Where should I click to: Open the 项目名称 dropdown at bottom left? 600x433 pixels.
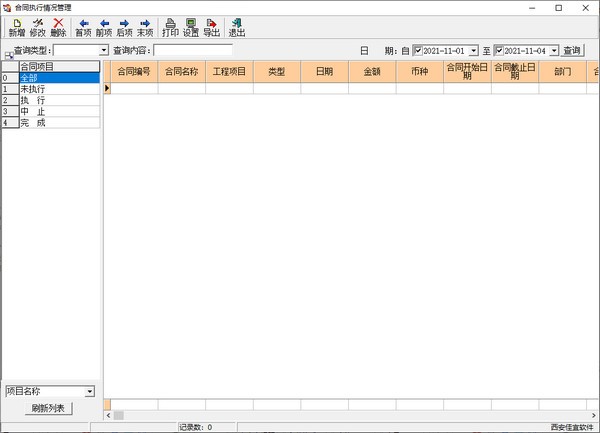coord(89,391)
